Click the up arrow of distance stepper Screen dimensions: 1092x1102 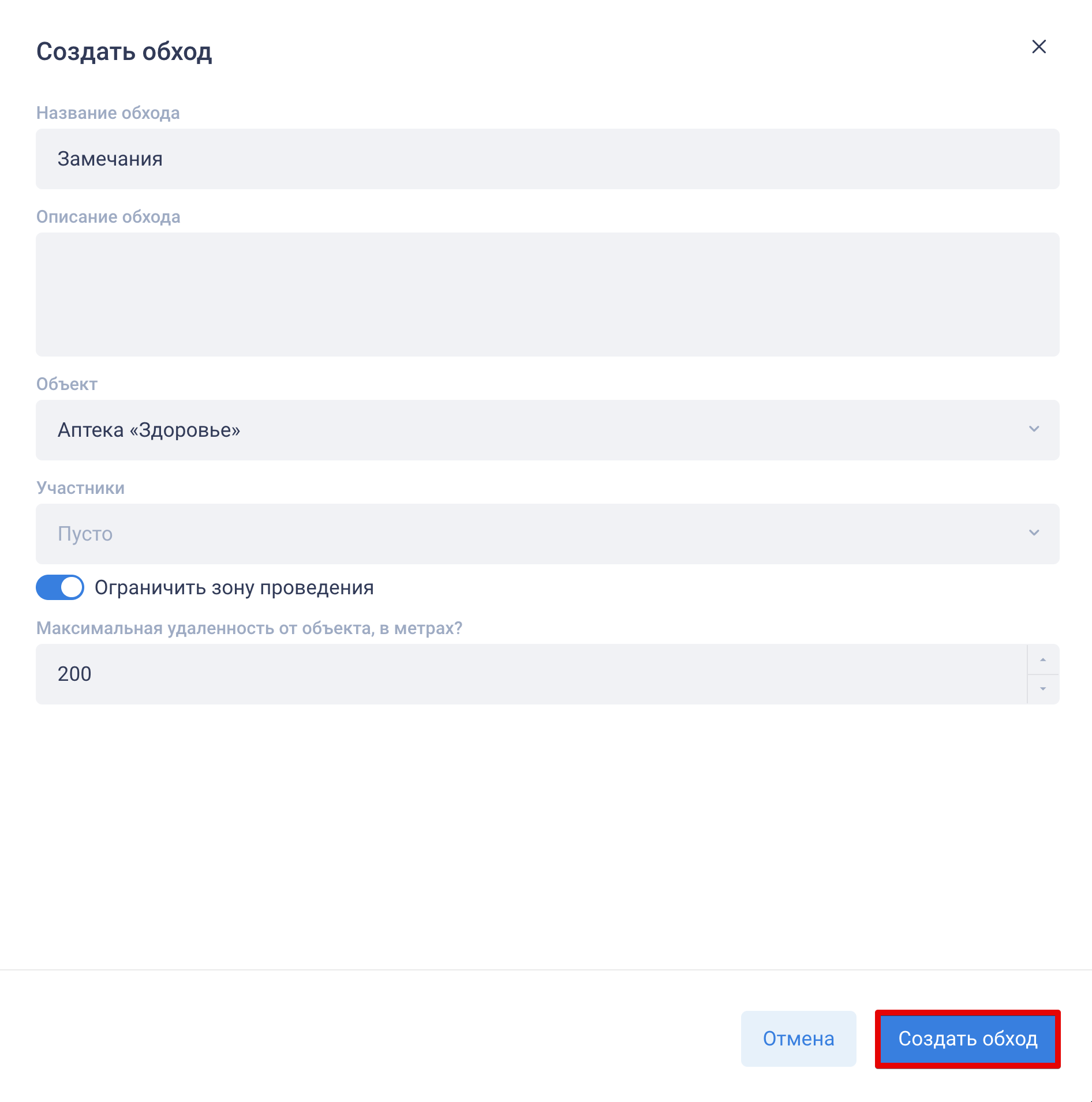[x=1043, y=659]
